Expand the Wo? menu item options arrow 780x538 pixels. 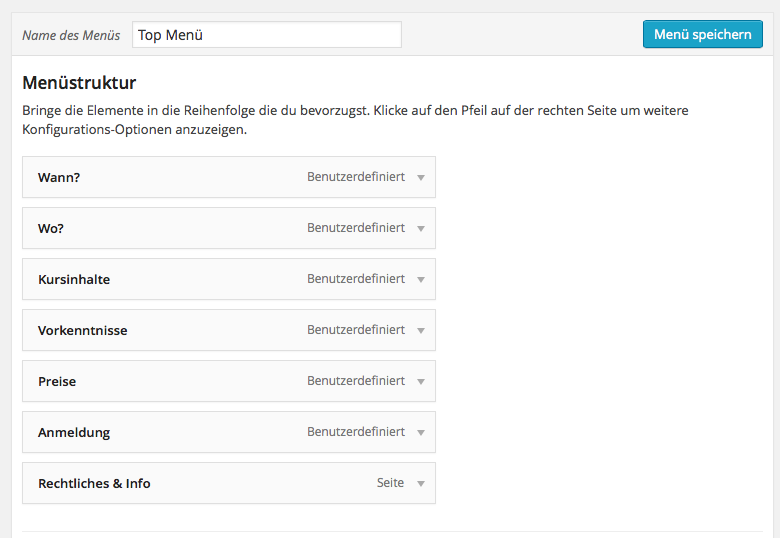point(421,228)
